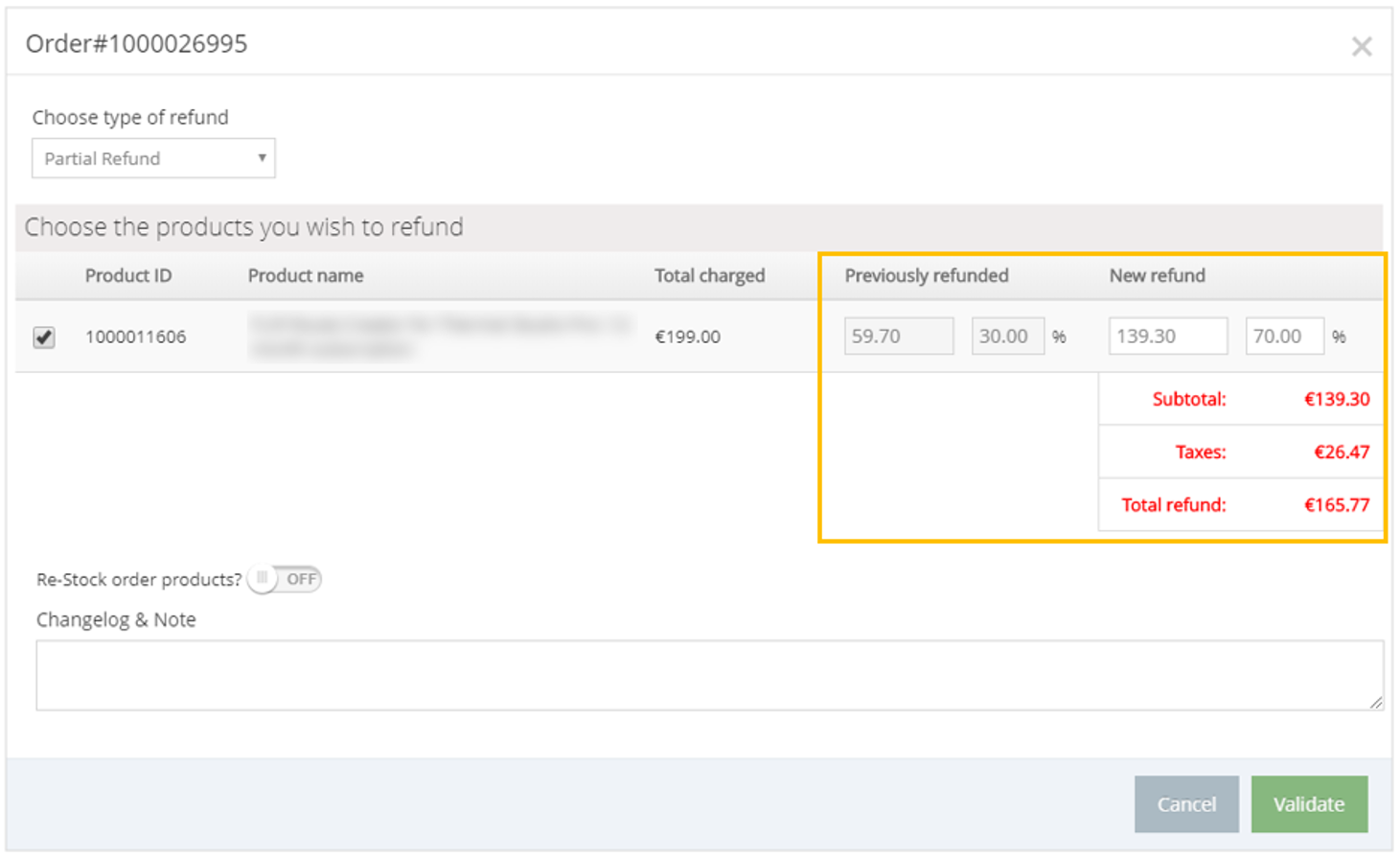Click the resize handle of the note box

click(x=1376, y=703)
